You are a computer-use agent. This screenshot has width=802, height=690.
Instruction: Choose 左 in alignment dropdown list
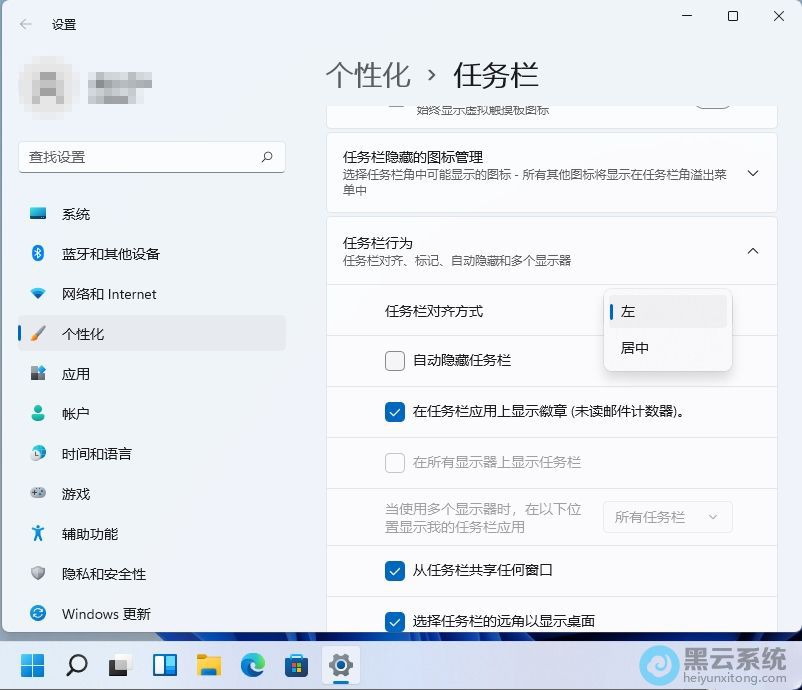click(x=628, y=311)
